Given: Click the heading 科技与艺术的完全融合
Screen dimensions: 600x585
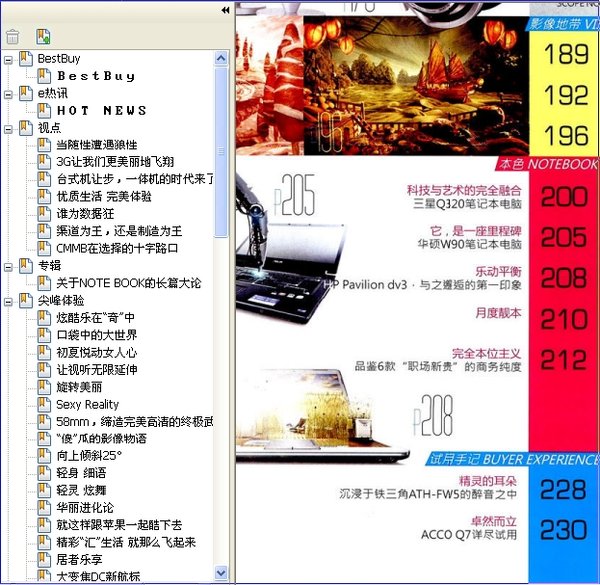Looking at the screenshot, I should [x=464, y=190].
